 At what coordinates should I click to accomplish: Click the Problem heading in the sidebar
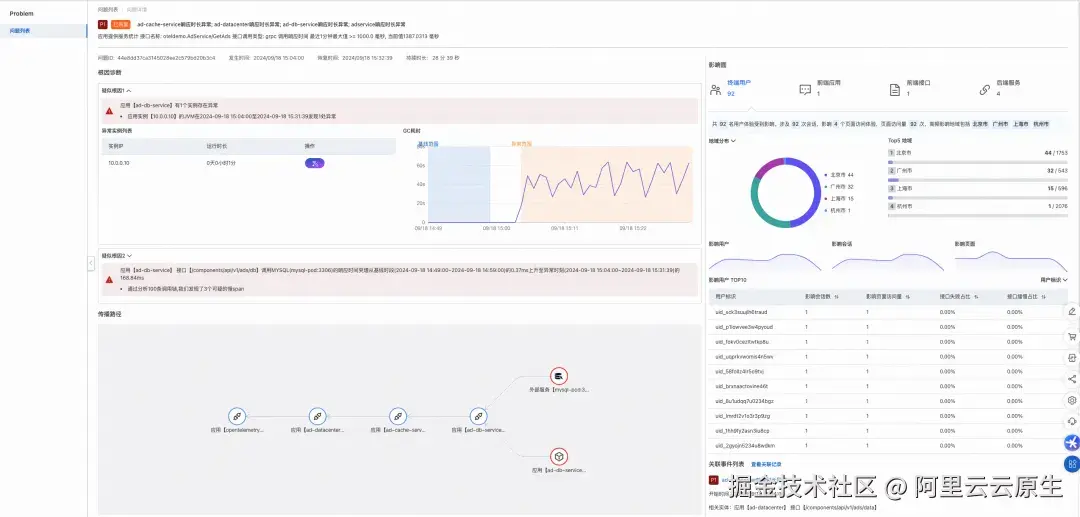[22, 14]
